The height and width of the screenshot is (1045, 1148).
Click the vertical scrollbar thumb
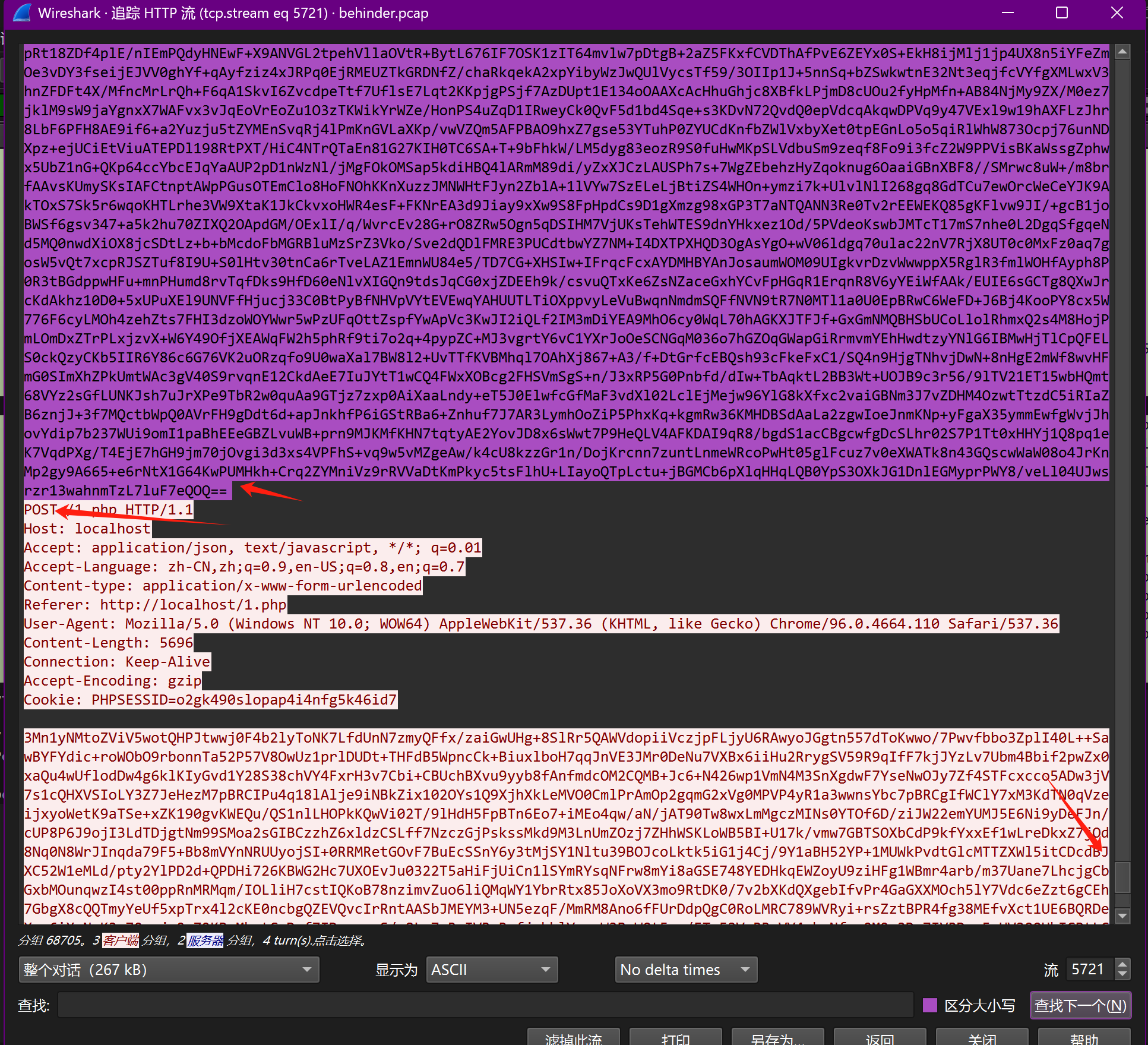point(1122,876)
